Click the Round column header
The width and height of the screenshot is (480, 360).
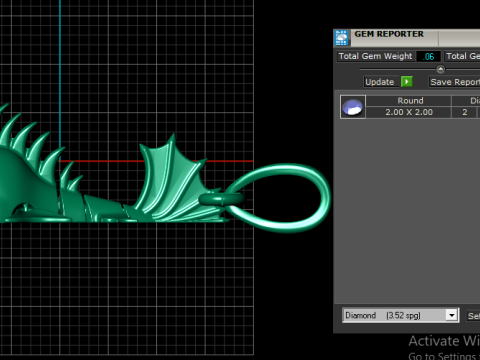(x=409, y=101)
